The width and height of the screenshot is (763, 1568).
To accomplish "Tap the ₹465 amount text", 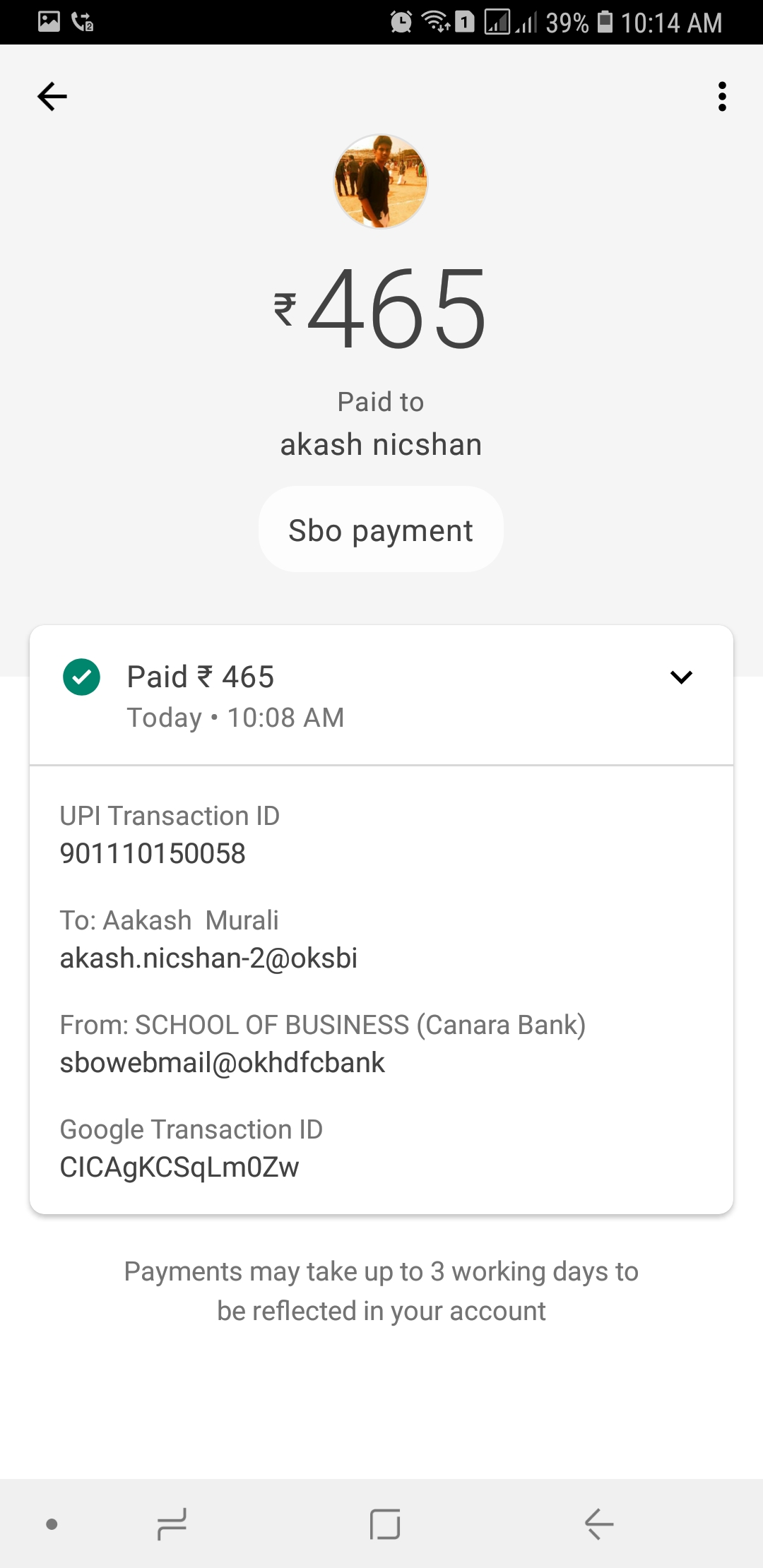I will (381, 309).
